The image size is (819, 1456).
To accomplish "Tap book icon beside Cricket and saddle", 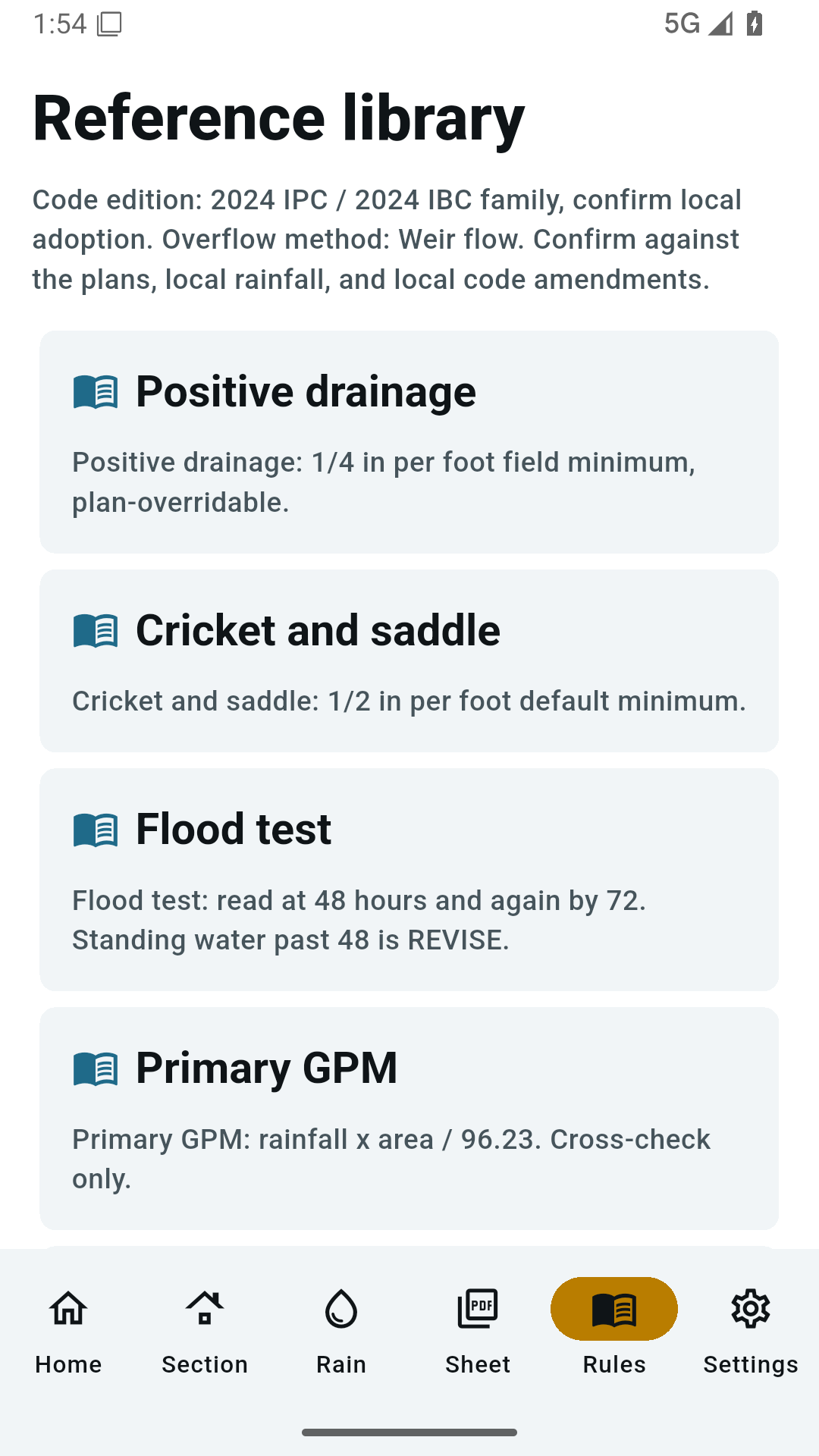I will point(96,631).
